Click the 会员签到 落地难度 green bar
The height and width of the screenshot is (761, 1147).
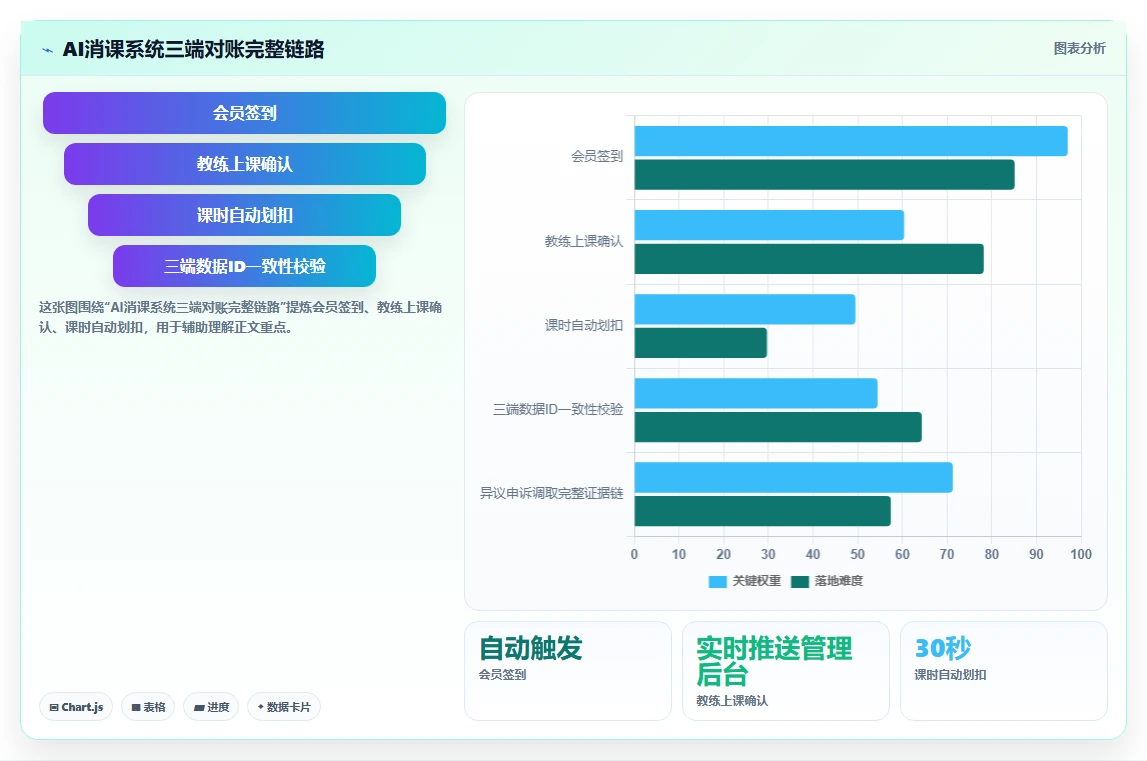pos(824,175)
